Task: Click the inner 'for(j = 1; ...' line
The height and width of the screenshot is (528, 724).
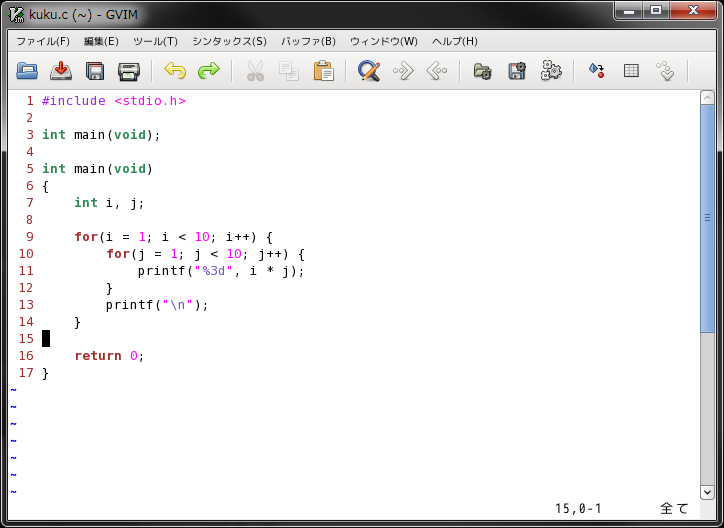Action: pyautogui.click(x=205, y=254)
